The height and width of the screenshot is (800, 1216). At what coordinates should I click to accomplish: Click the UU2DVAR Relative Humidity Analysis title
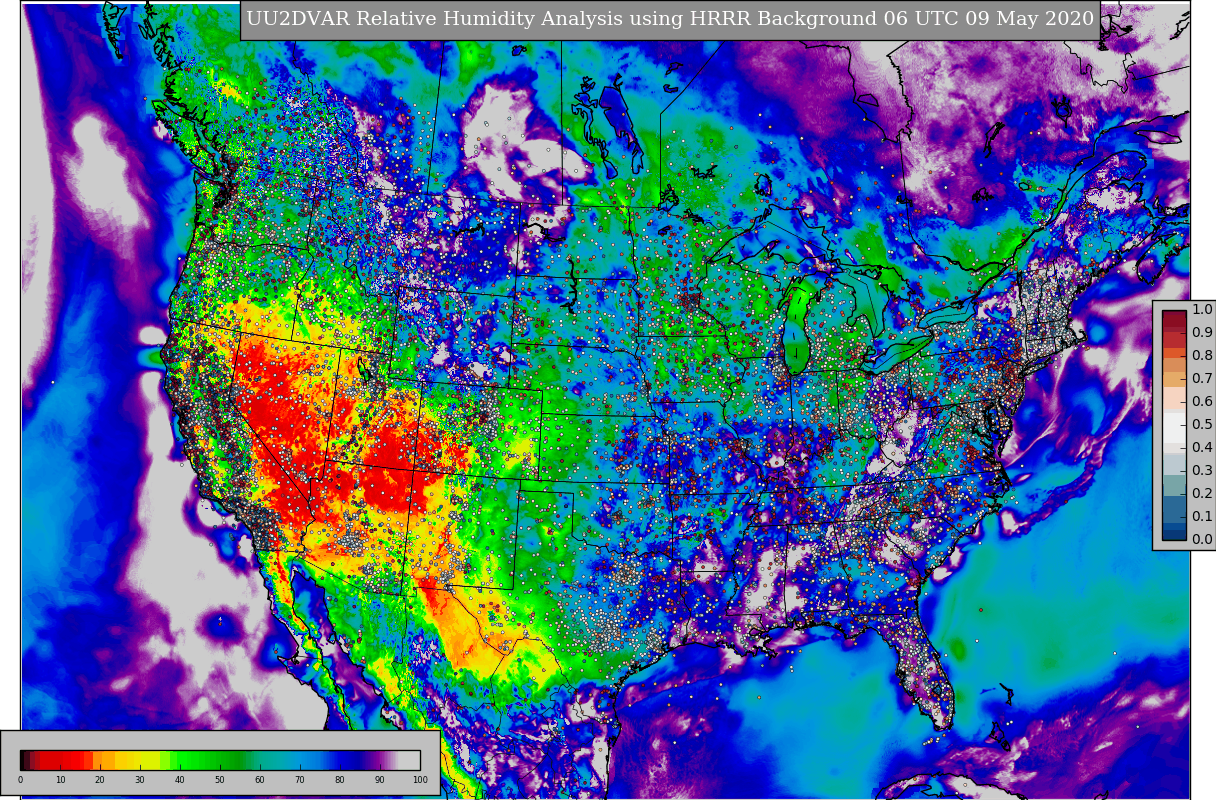pos(670,19)
